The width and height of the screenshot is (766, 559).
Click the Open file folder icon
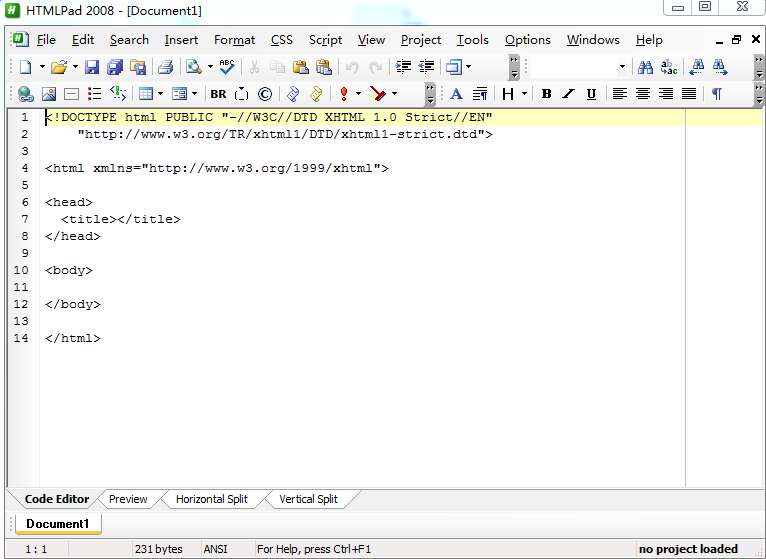tap(59, 67)
